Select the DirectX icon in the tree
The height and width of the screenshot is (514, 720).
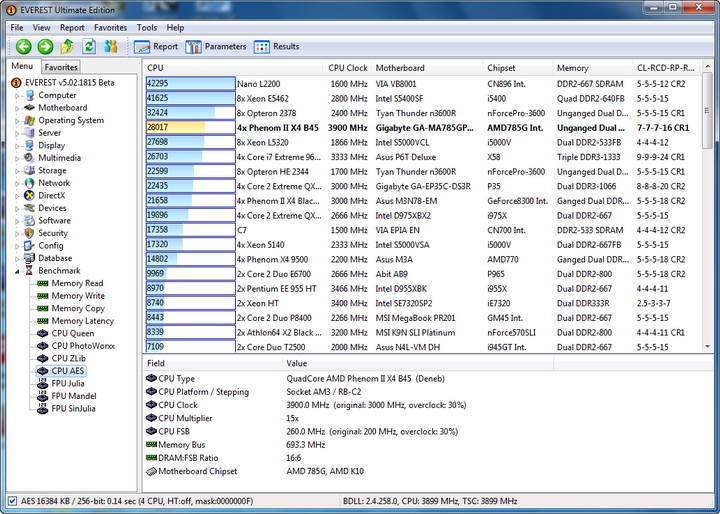(x=29, y=195)
